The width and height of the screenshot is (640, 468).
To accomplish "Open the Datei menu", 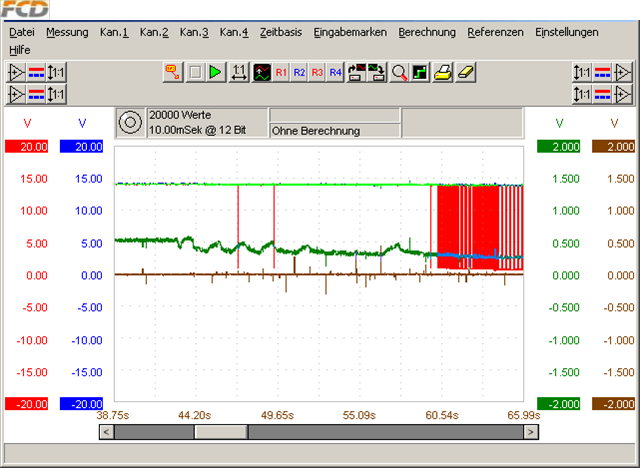I will coord(21,32).
